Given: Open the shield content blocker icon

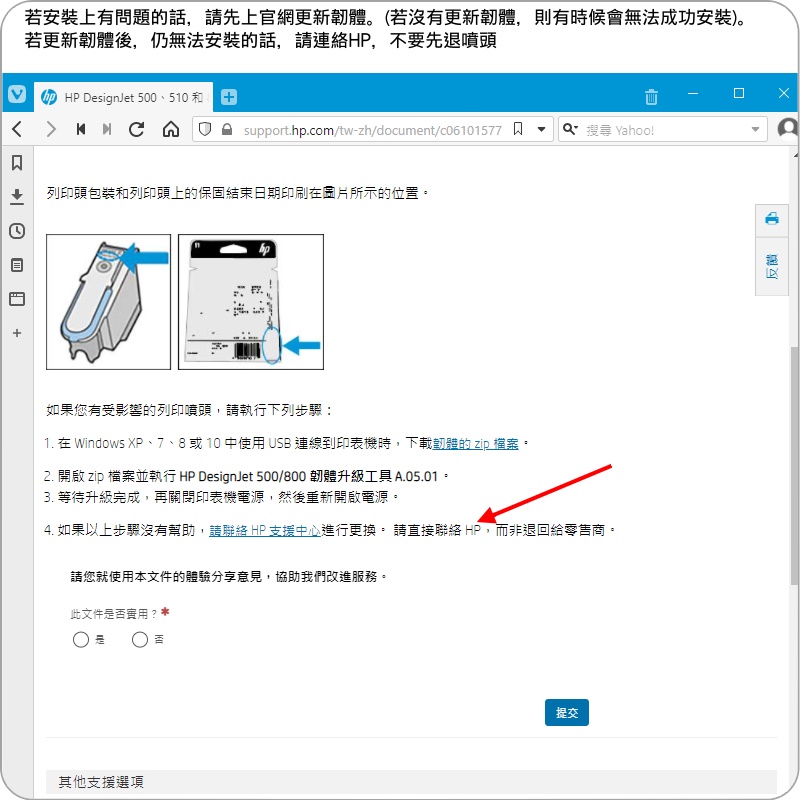Looking at the screenshot, I should [205, 129].
